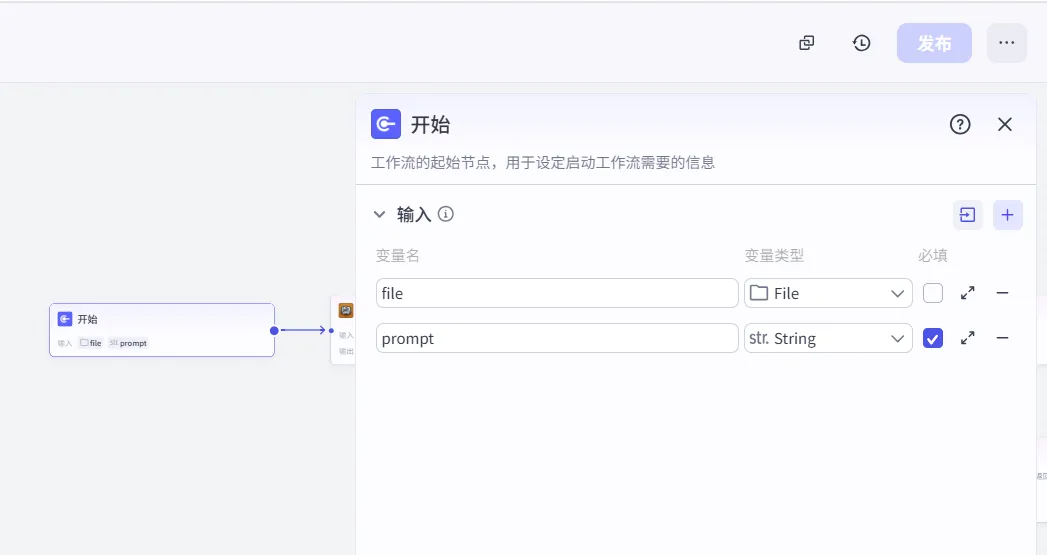Image resolution: width=1047 pixels, height=555 pixels.
Task: Remove the file variable row
Action: pyautogui.click(x=1002, y=293)
